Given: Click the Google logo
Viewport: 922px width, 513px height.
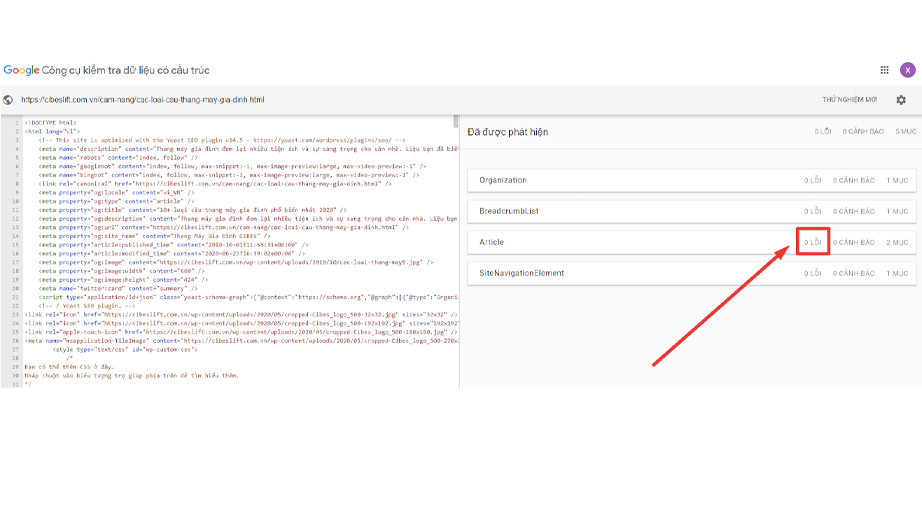Looking at the screenshot, I should tap(20, 70).
